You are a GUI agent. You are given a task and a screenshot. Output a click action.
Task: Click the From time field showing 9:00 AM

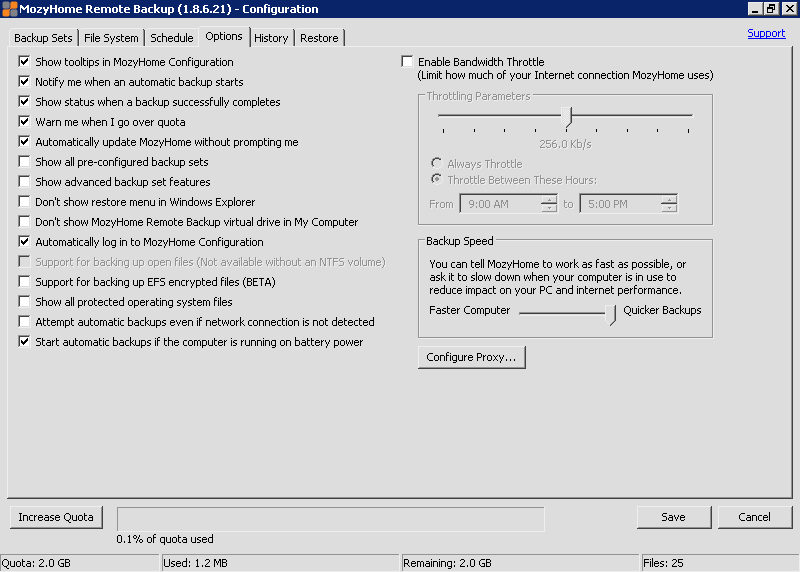pos(500,204)
